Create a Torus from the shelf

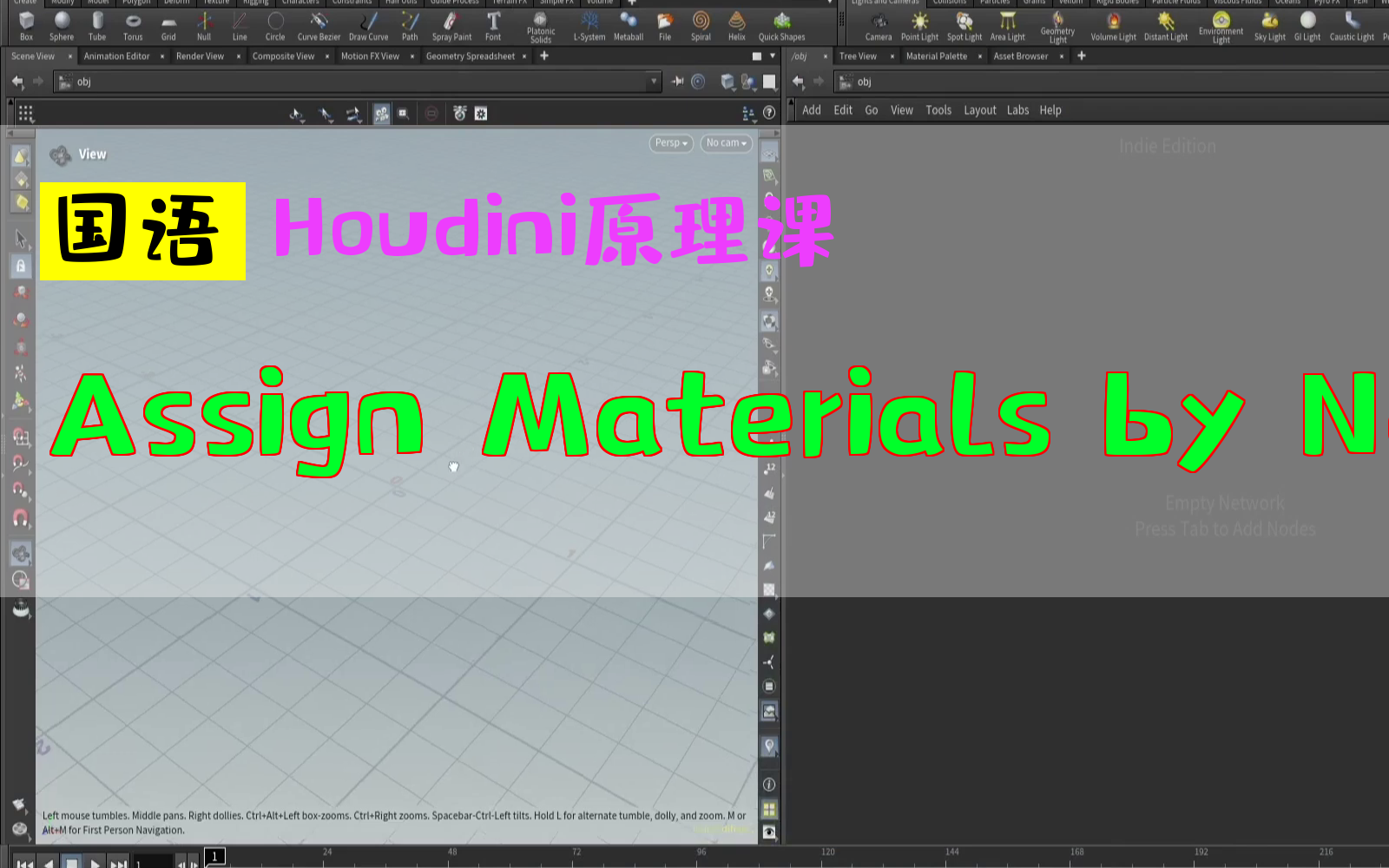tap(133, 26)
